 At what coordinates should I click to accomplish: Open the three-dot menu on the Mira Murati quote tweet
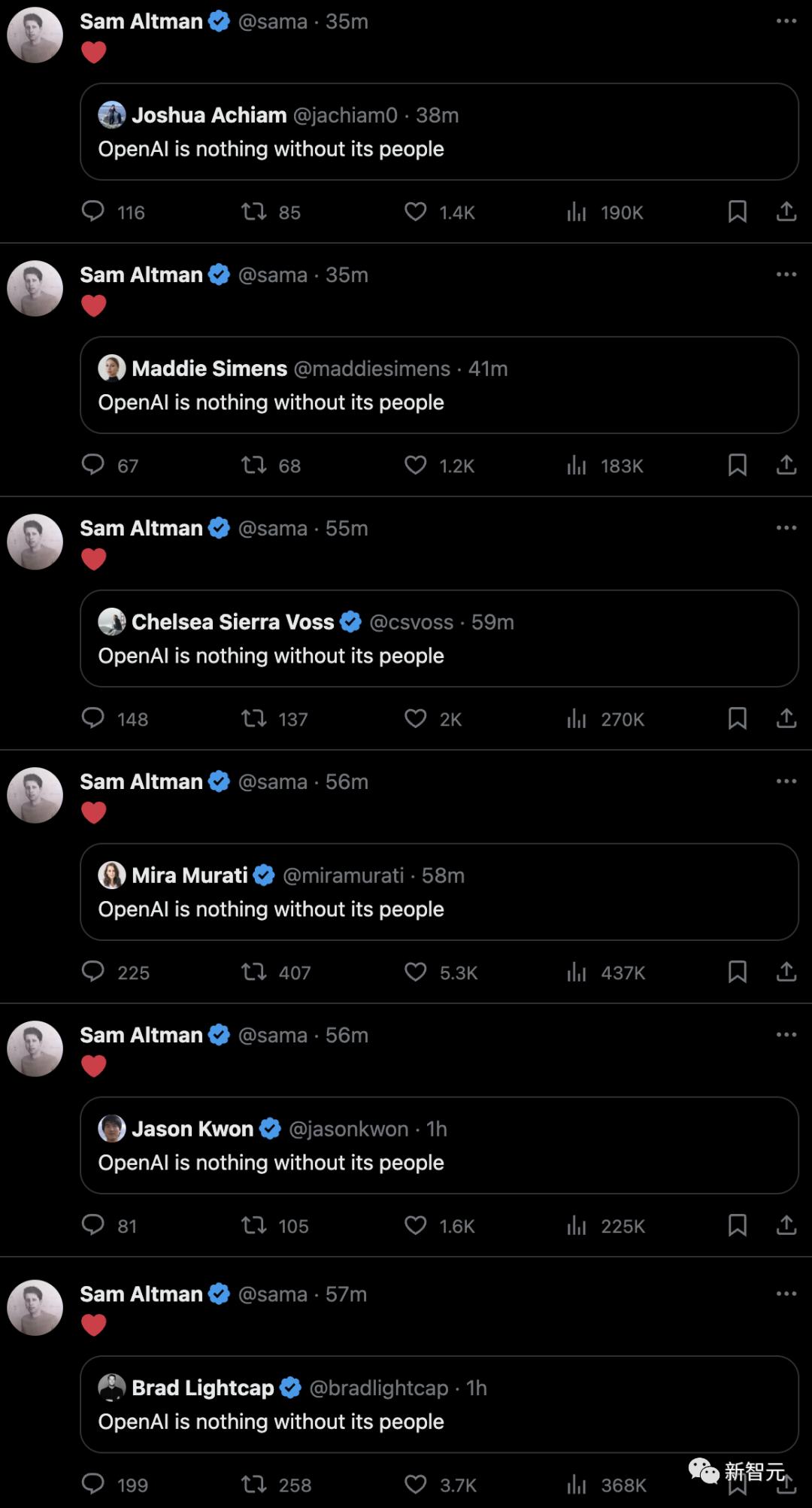click(786, 781)
